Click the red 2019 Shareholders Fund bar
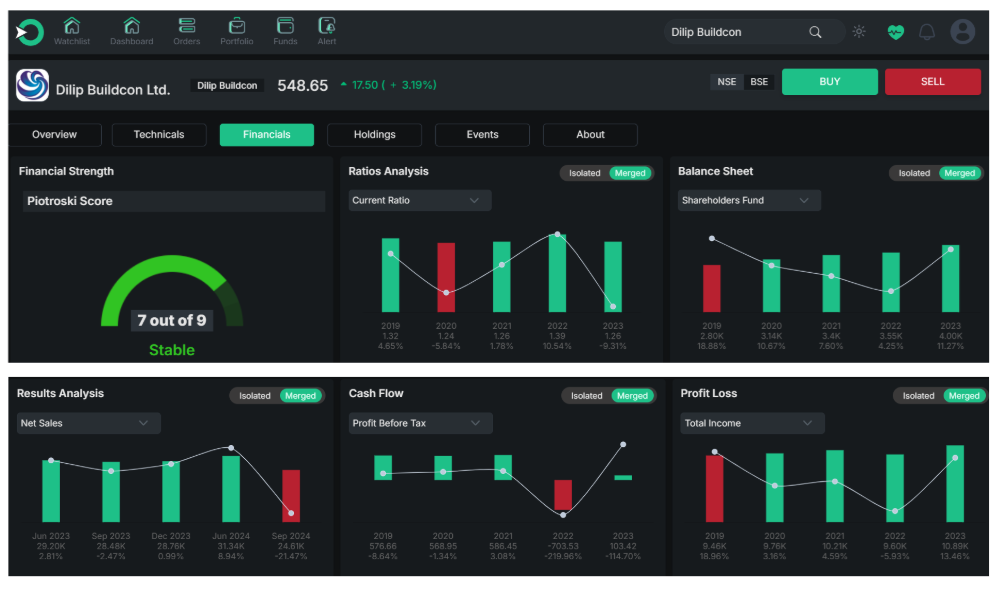Screen dimensions: 1002x589 coord(711,289)
